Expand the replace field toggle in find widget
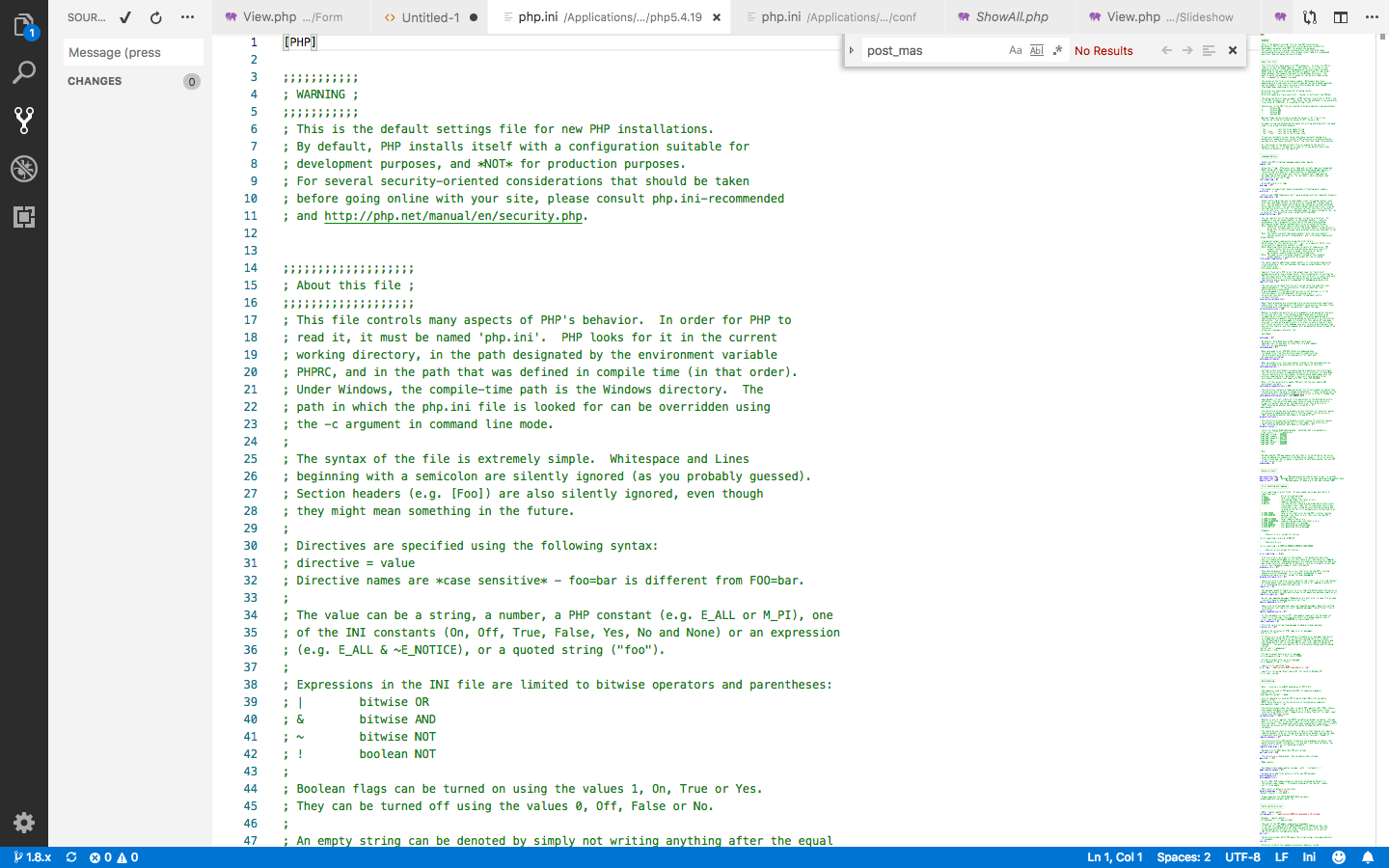Image resolution: width=1389 pixels, height=868 pixels. (852, 50)
